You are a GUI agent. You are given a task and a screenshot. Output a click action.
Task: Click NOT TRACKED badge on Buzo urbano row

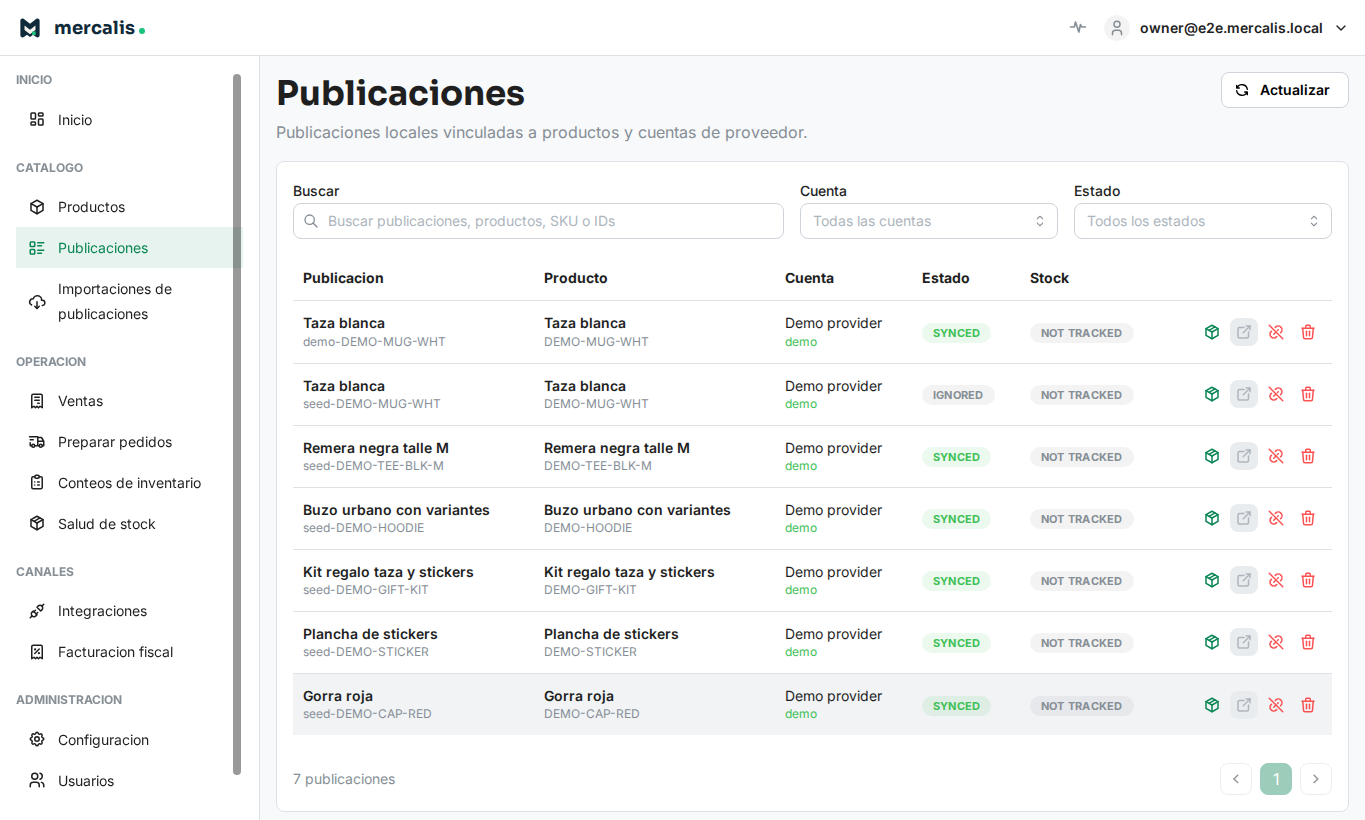tap(1081, 519)
